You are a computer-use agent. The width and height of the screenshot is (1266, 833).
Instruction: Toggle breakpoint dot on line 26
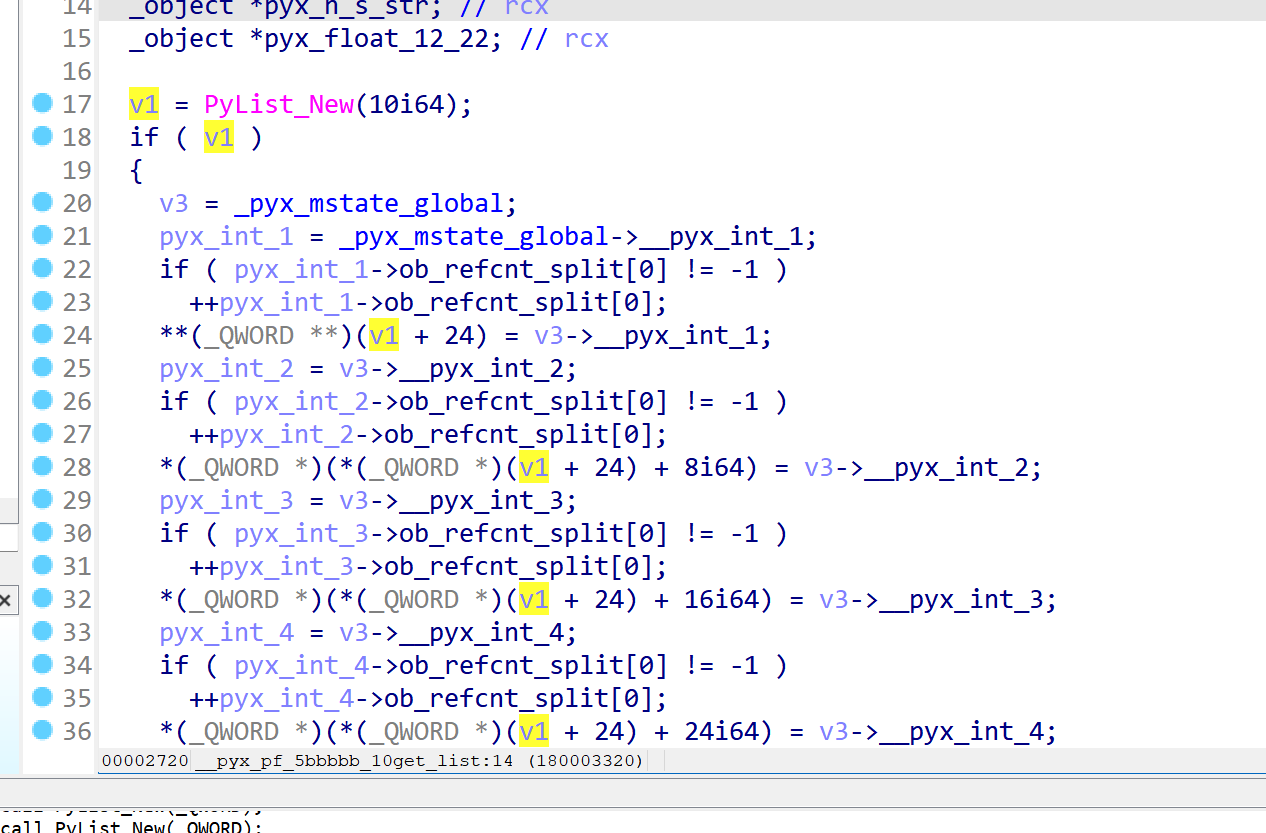click(42, 400)
